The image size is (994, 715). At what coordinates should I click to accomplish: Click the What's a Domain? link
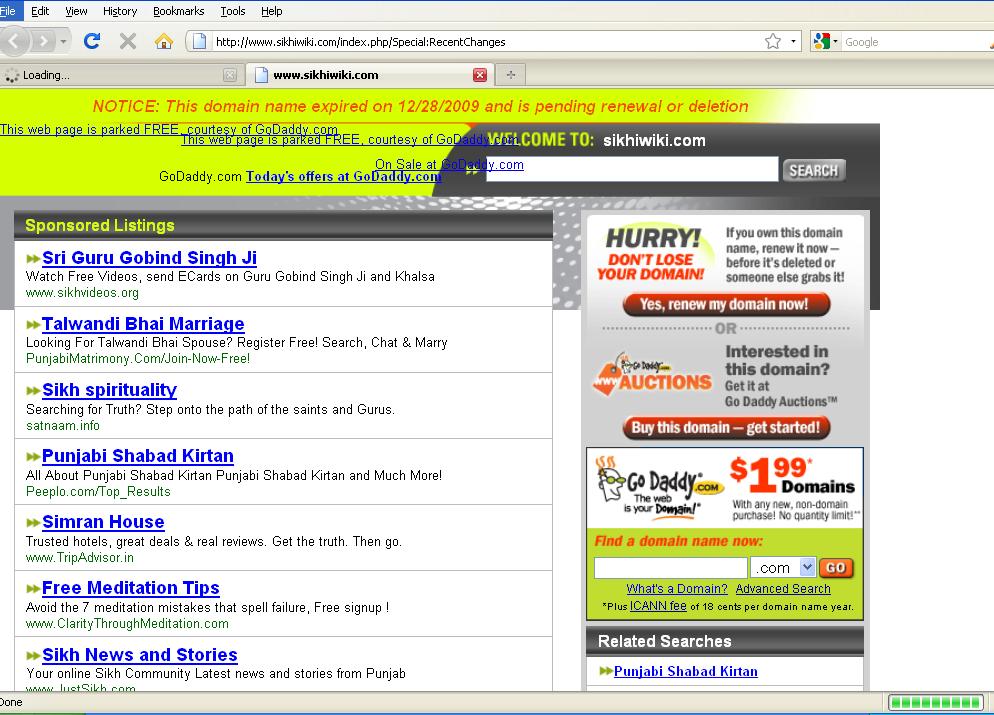coord(677,588)
